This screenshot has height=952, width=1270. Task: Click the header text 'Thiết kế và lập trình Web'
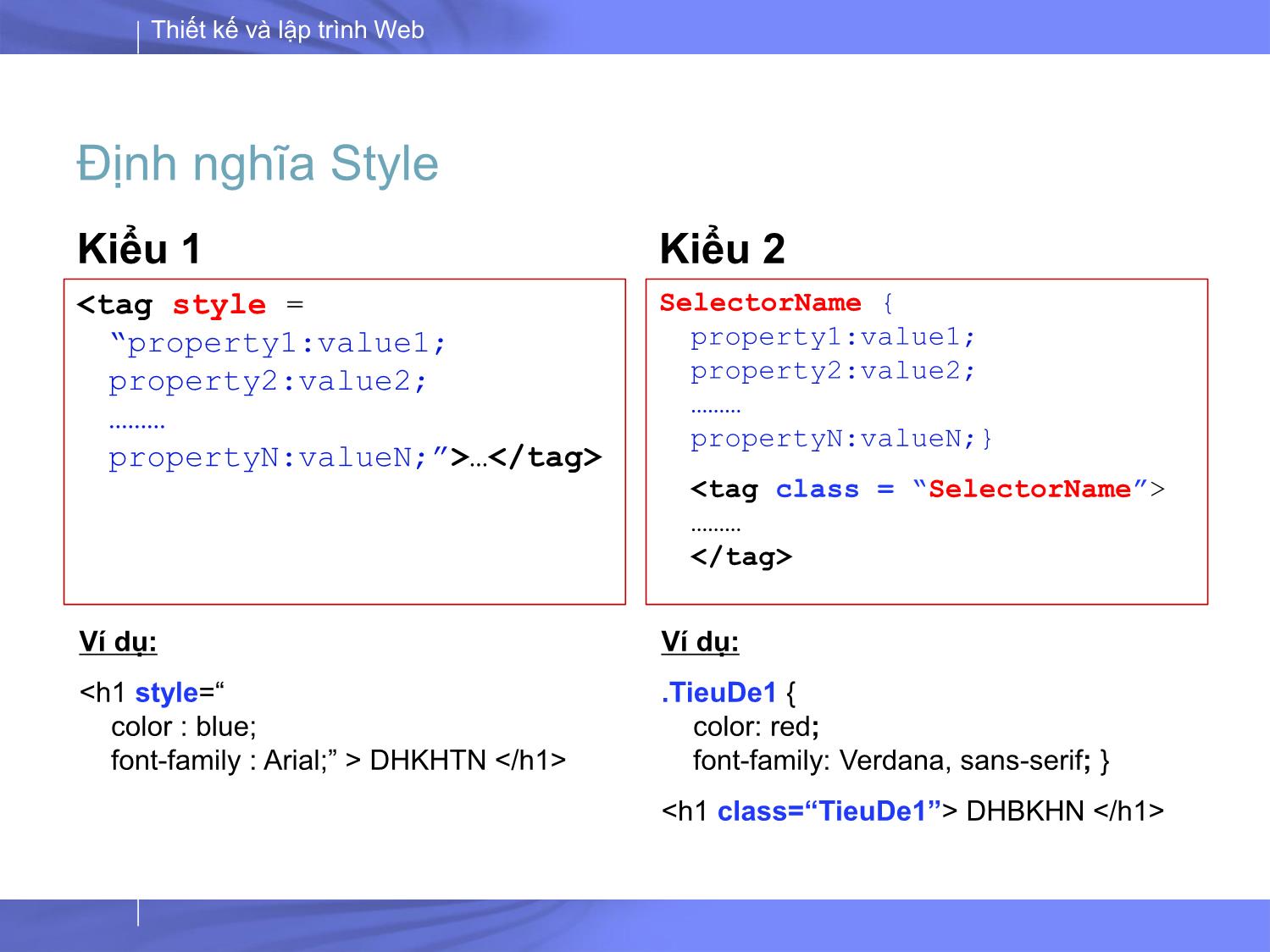[x=287, y=30]
